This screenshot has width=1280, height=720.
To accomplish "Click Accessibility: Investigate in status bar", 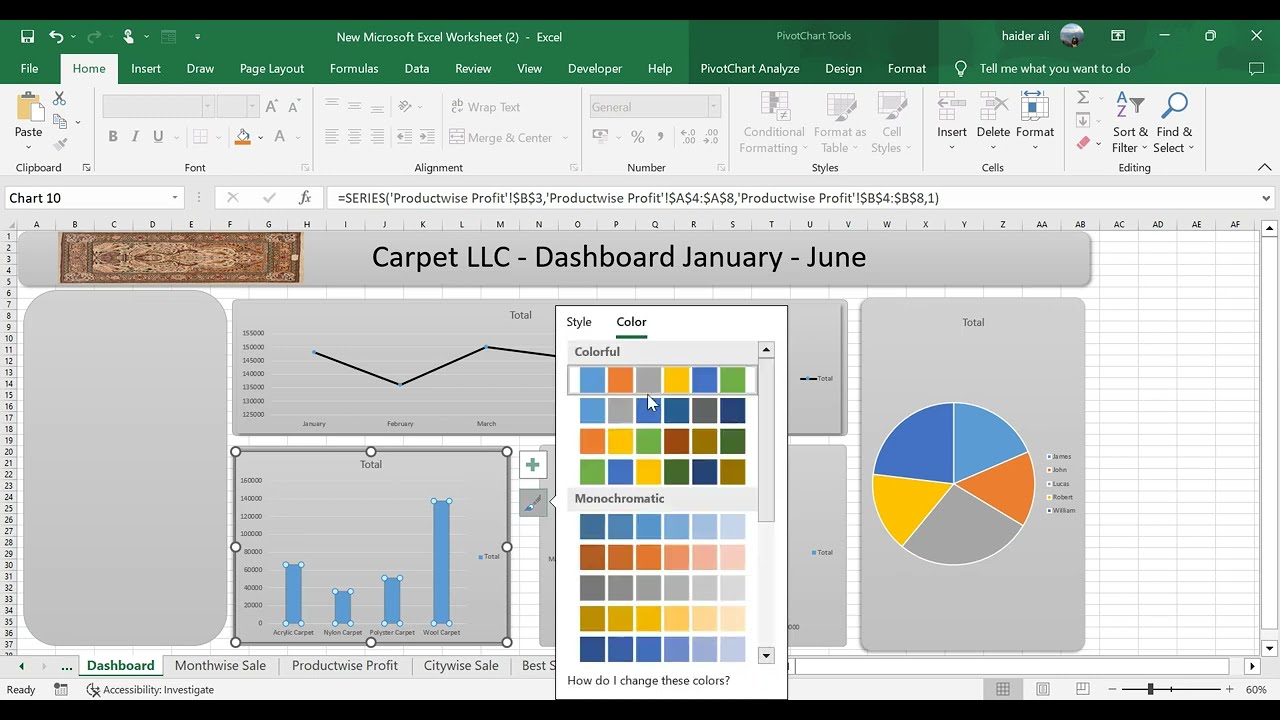I will [x=150, y=690].
